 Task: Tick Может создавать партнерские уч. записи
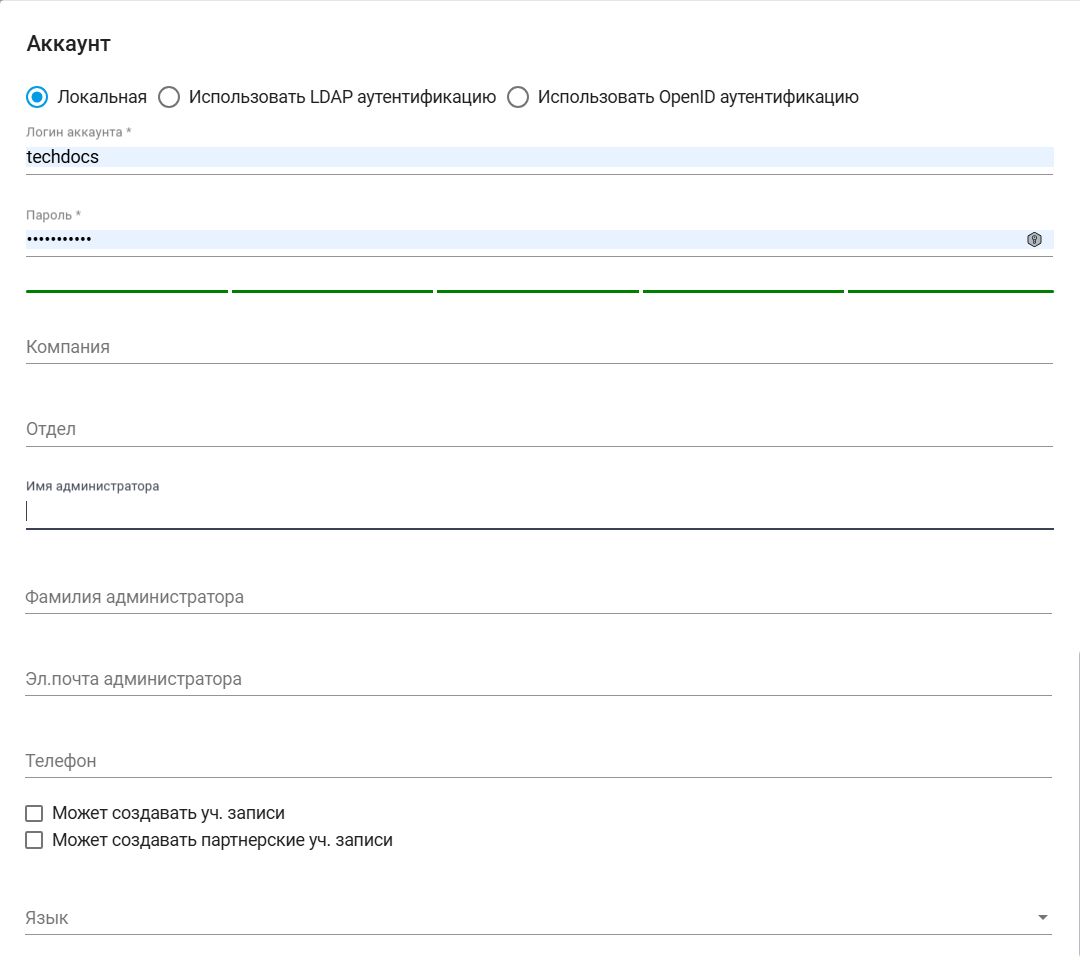pyautogui.click(x=34, y=840)
